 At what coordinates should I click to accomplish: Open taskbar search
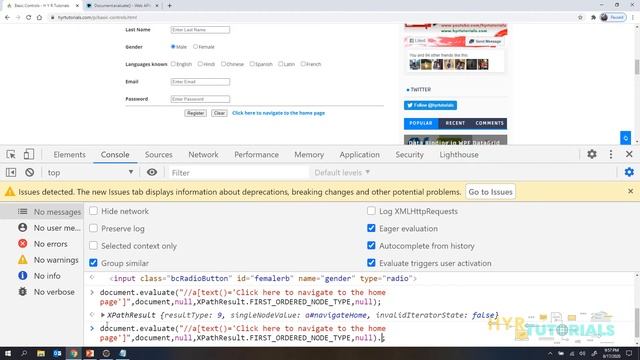point(24,353)
